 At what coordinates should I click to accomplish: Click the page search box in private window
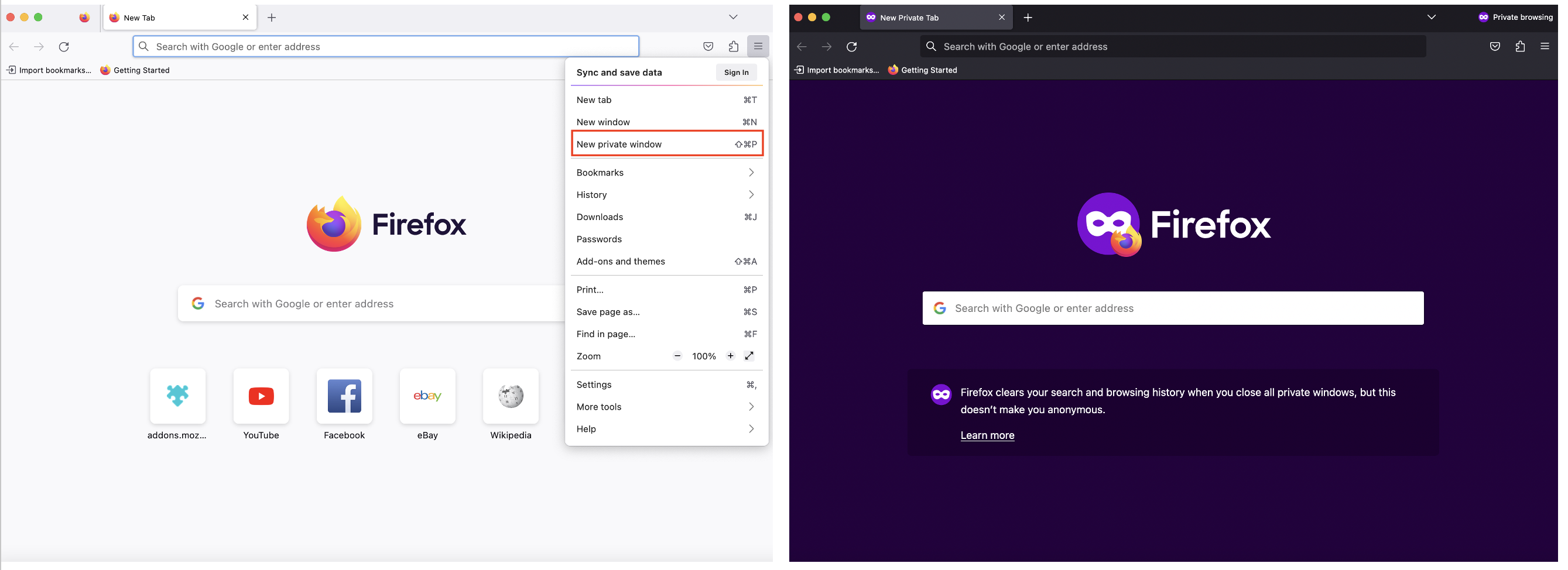tap(1173, 308)
